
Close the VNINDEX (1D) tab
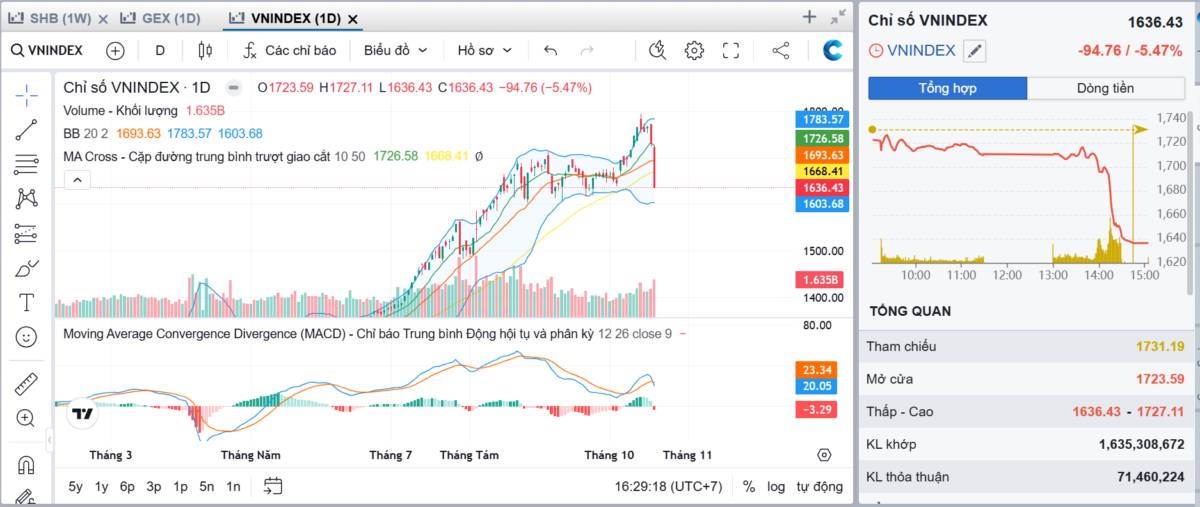coord(352,18)
